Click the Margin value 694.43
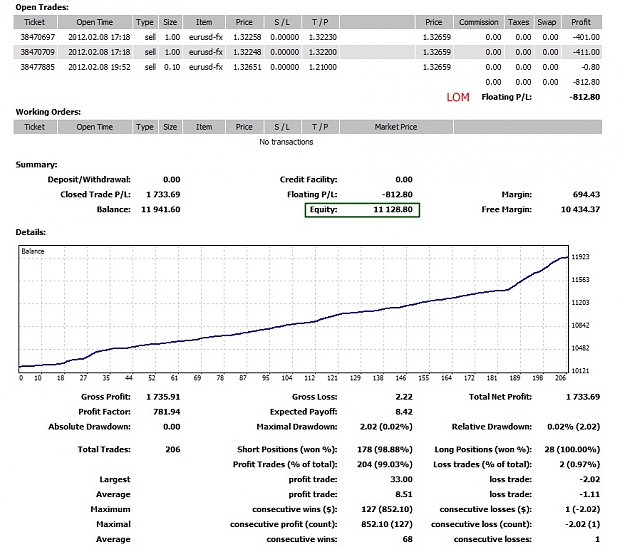This screenshot has width=625, height=547. (x=586, y=195)
